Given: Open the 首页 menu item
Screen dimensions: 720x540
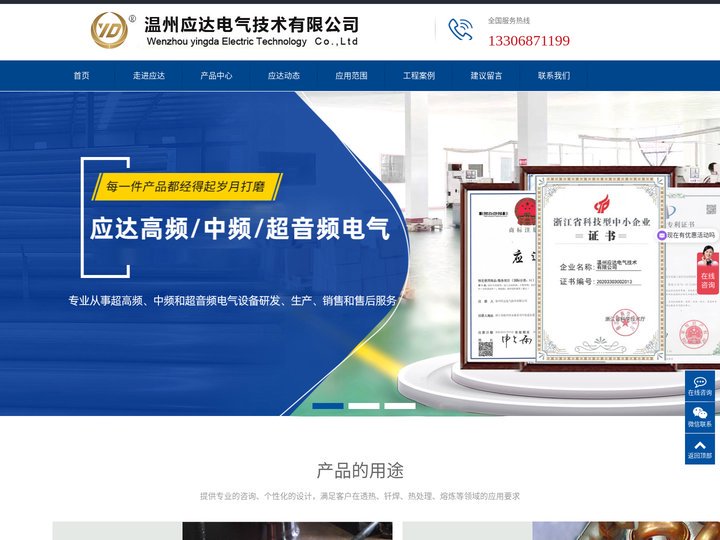Looking at the screenshot, I should [81, 76].
